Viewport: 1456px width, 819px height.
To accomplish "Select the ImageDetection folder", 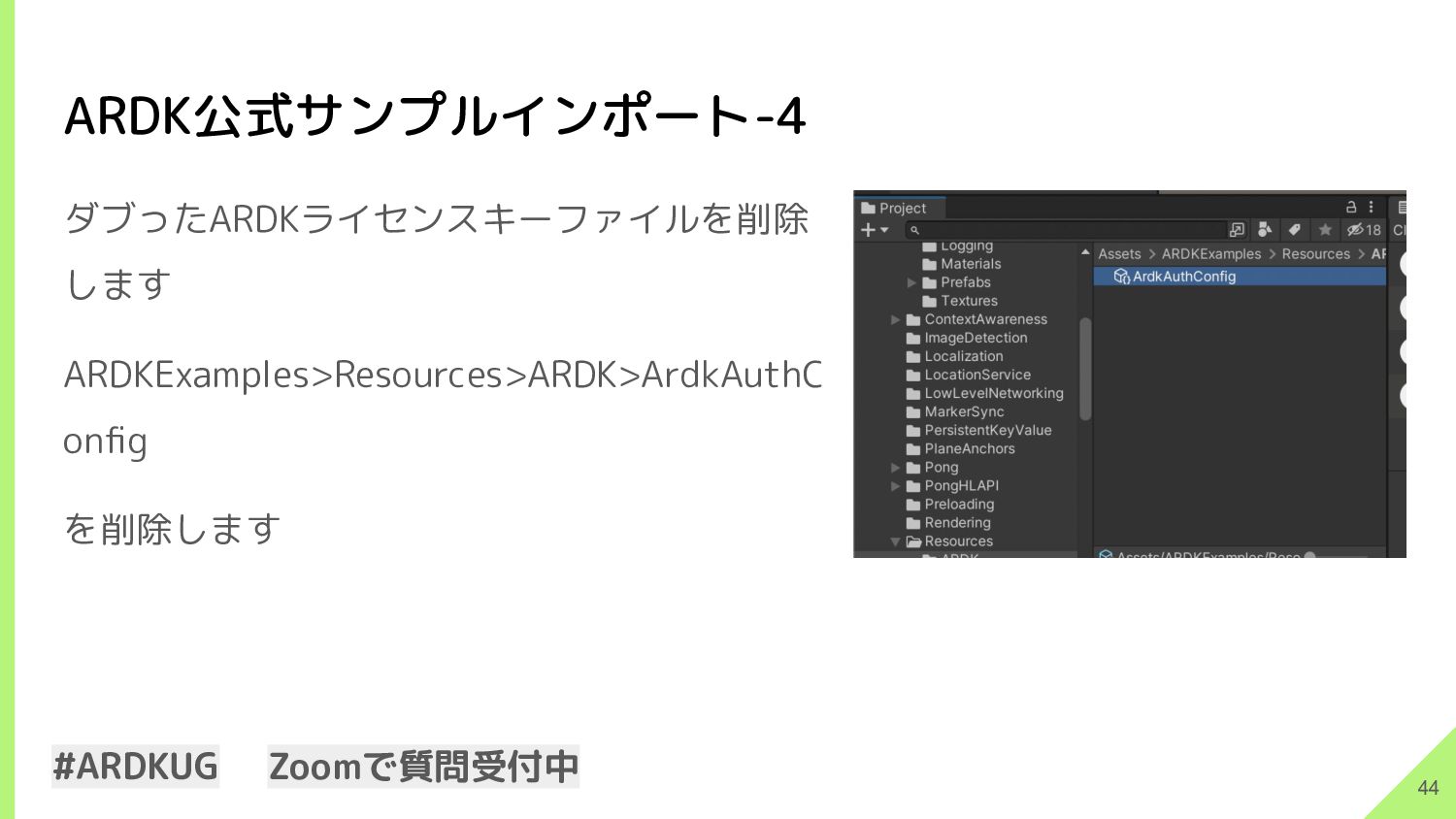I will point(966,338).
